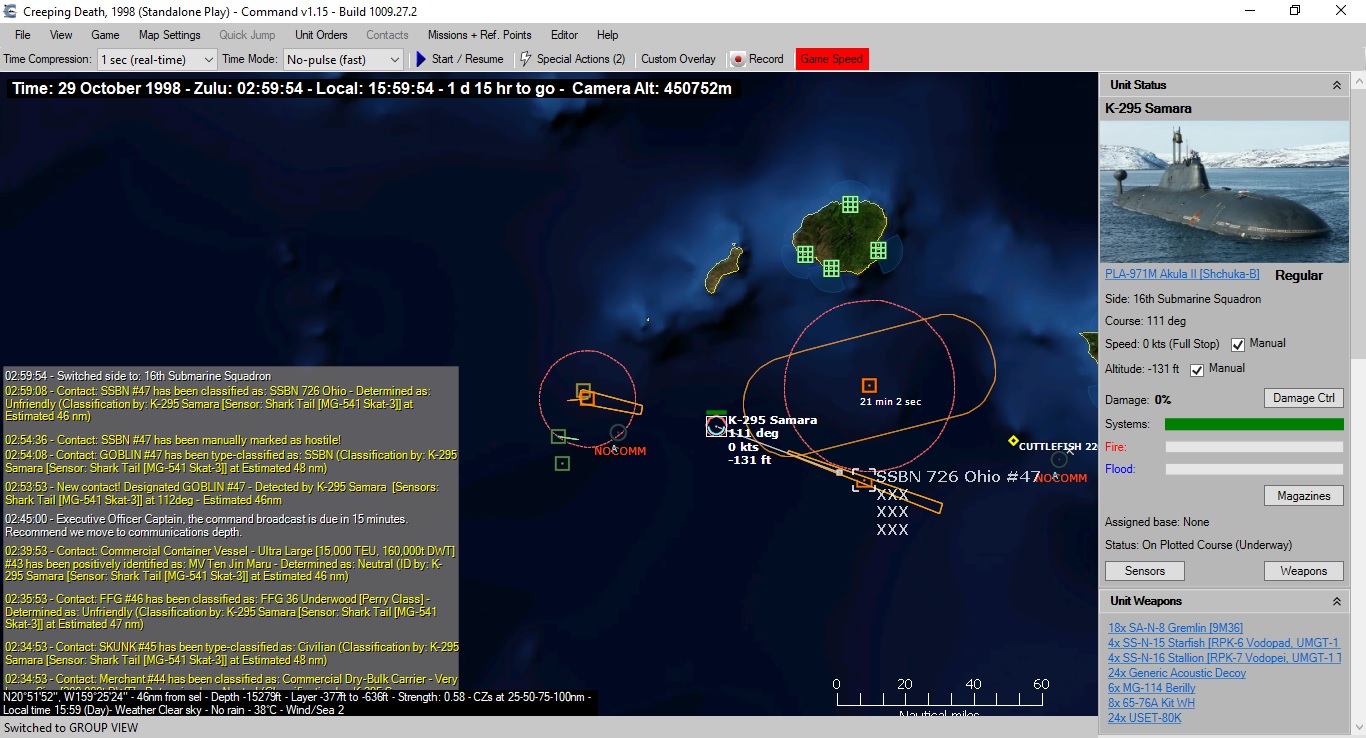Open the Game menu

[105, 35]
